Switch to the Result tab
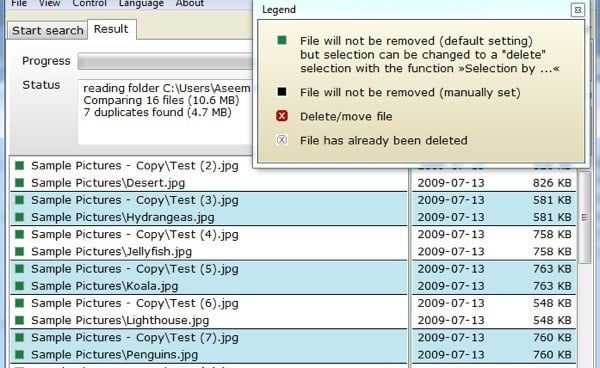Screen dimensions: 600x368 tap(111, 29)
